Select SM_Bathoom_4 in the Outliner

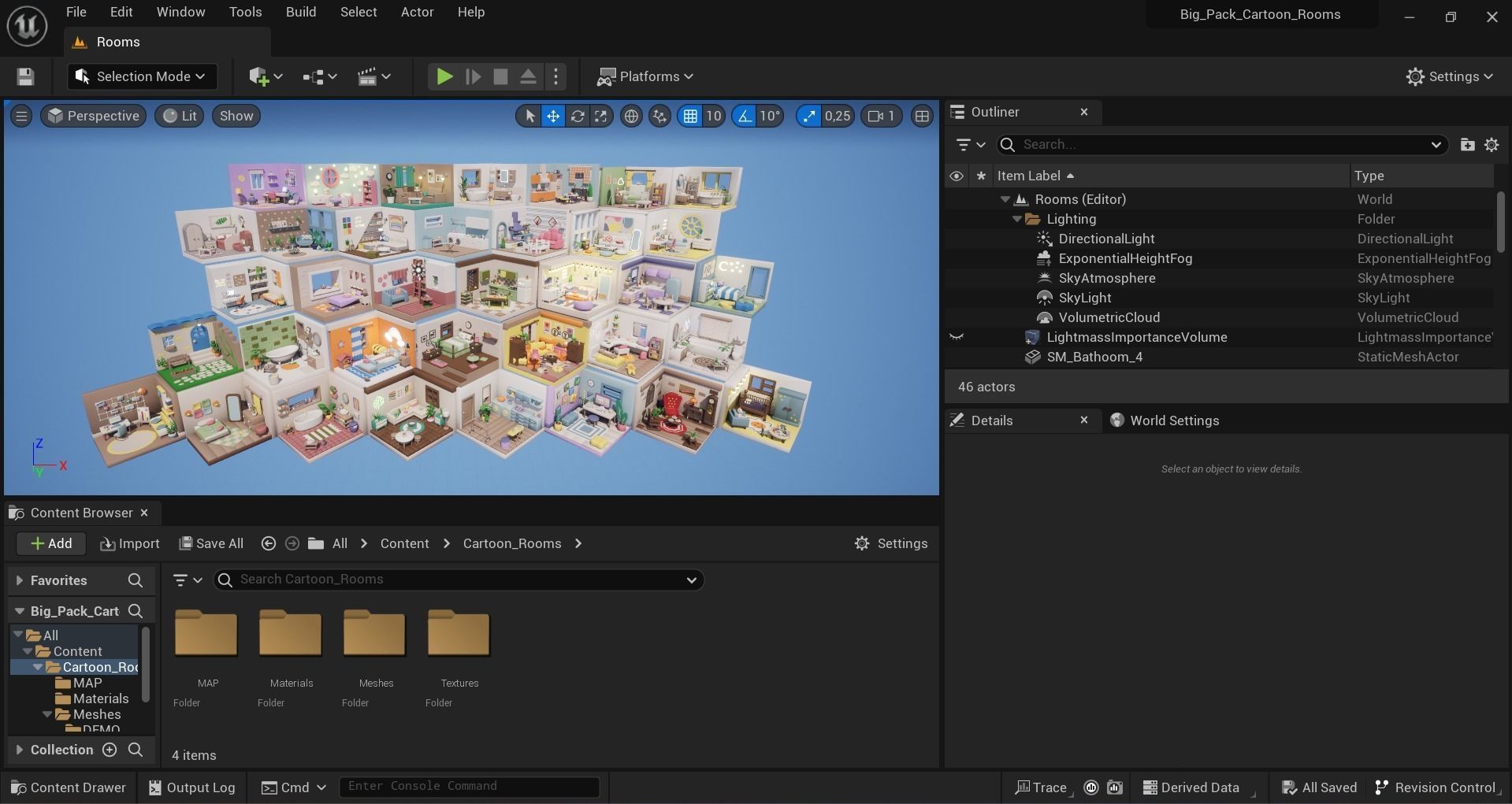(1094, 357)
